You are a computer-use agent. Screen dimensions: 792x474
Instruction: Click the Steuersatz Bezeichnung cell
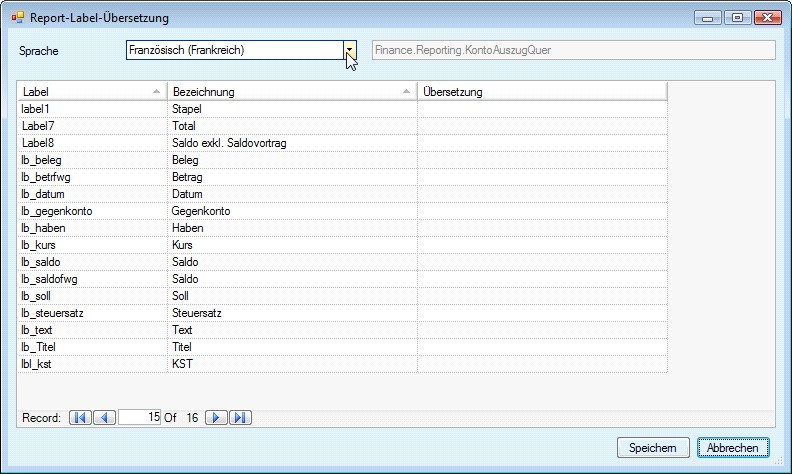292,313
